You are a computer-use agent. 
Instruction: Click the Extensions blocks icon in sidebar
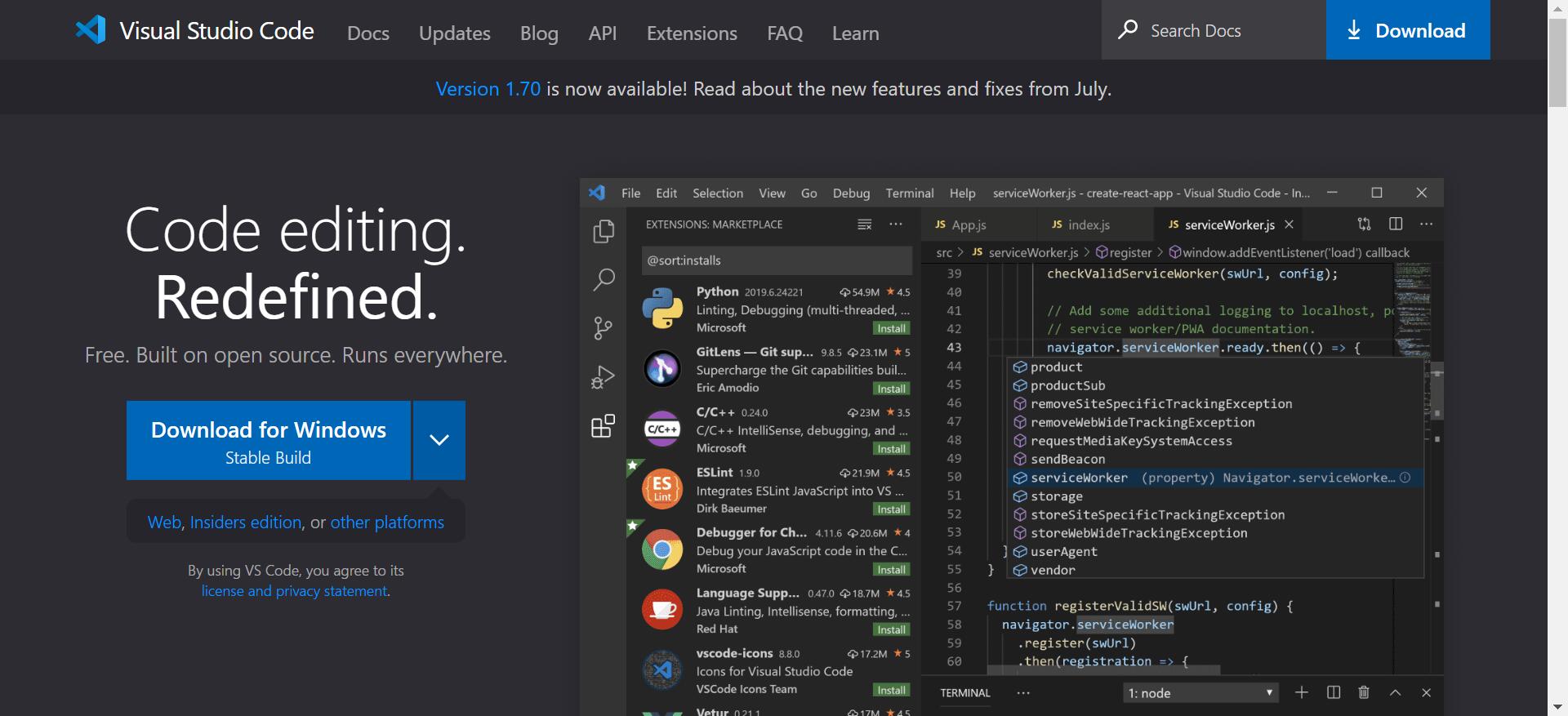point(604,426)
